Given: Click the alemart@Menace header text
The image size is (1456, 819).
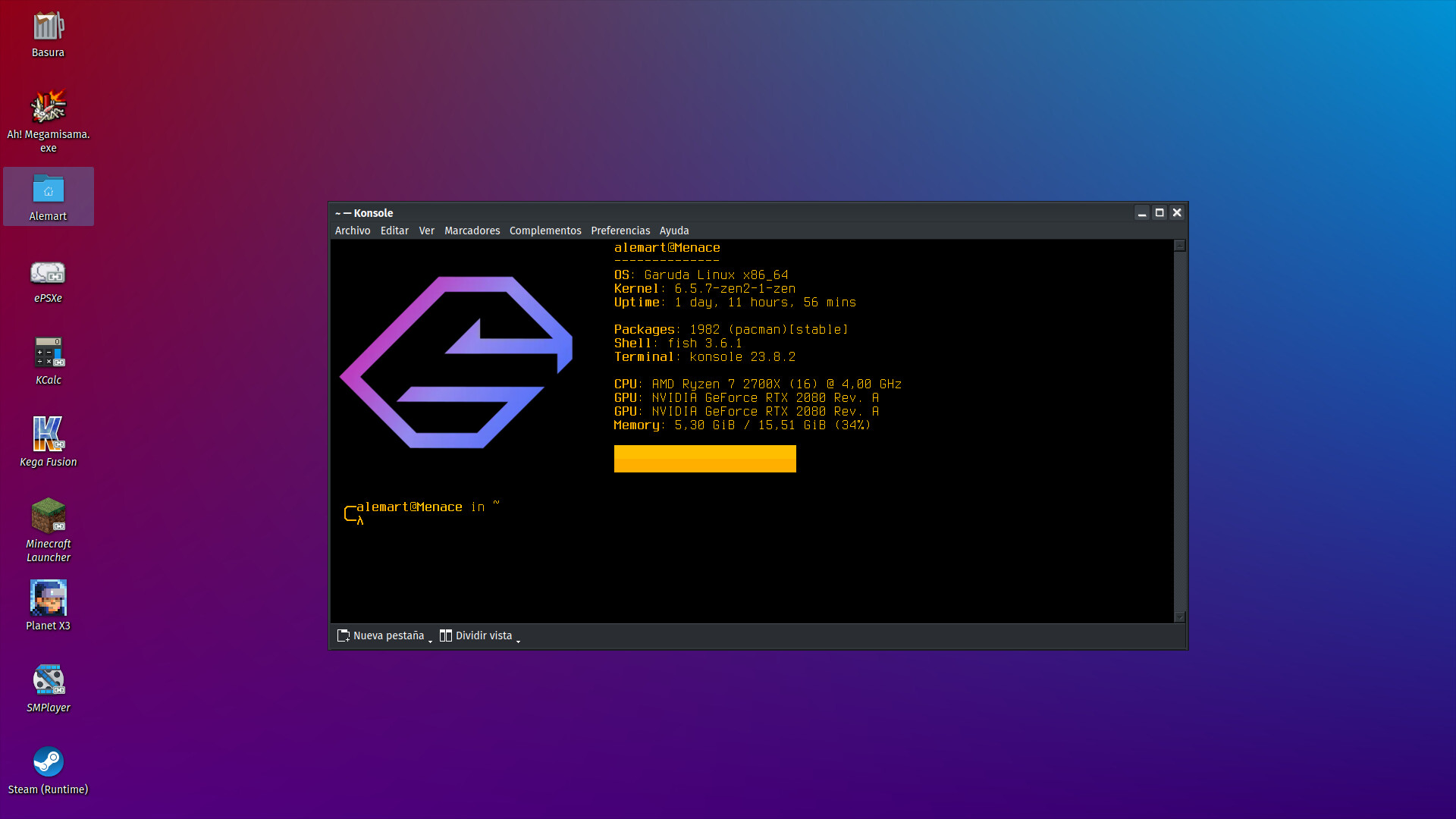Looking at the screenshot, I should tap(667, 248).
